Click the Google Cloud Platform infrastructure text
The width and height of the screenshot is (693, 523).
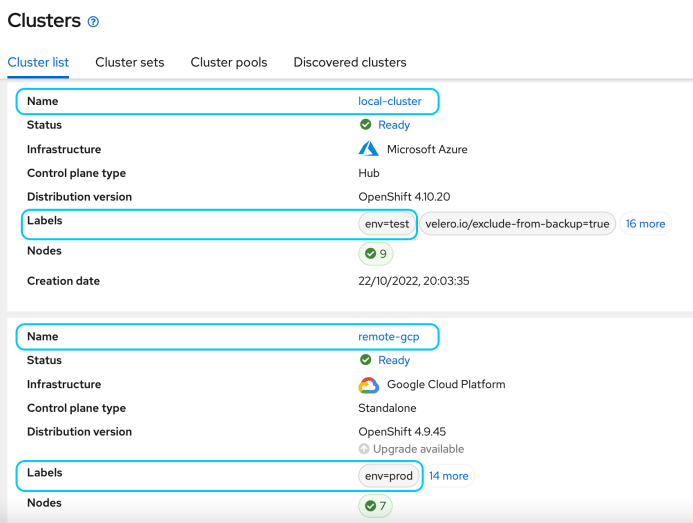click(x=446, y=384)
